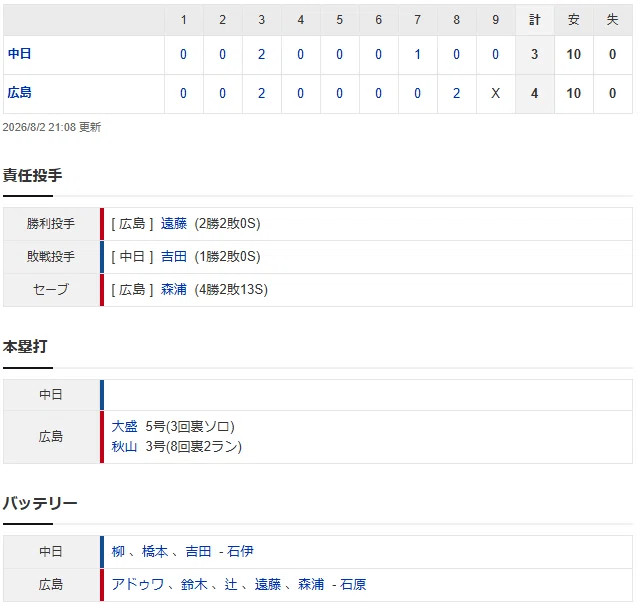Screen dimensions: 638x604
Task: Click 鈴木 in 広島 battery row
Action: click(194, 585)
